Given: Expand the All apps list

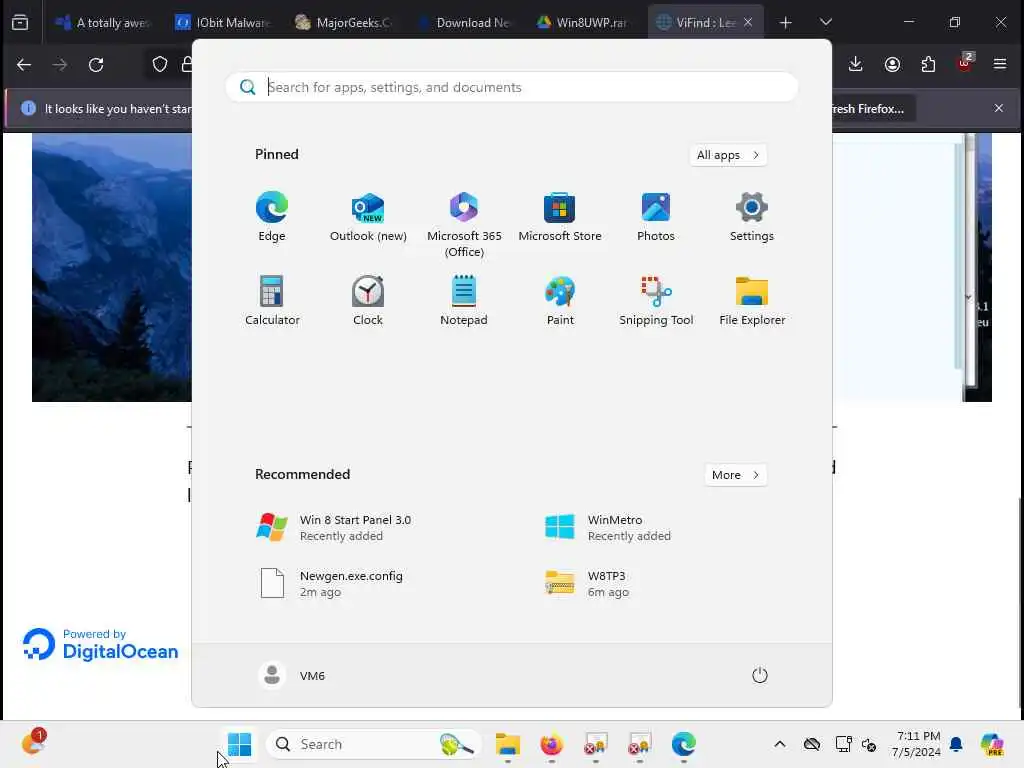Looking at the screenshot, I should [728, 155].
